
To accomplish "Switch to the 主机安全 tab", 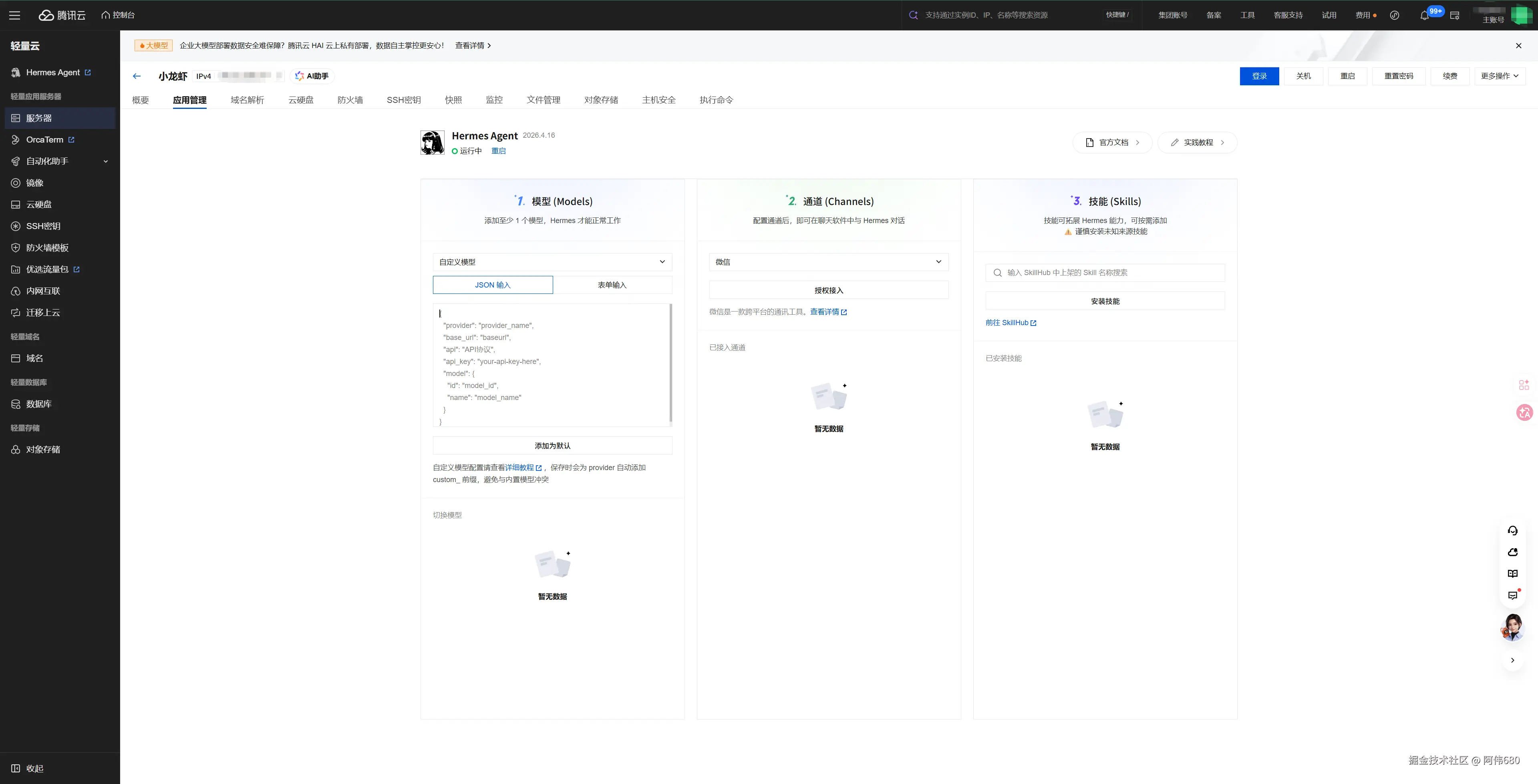I will click(658, 100).
